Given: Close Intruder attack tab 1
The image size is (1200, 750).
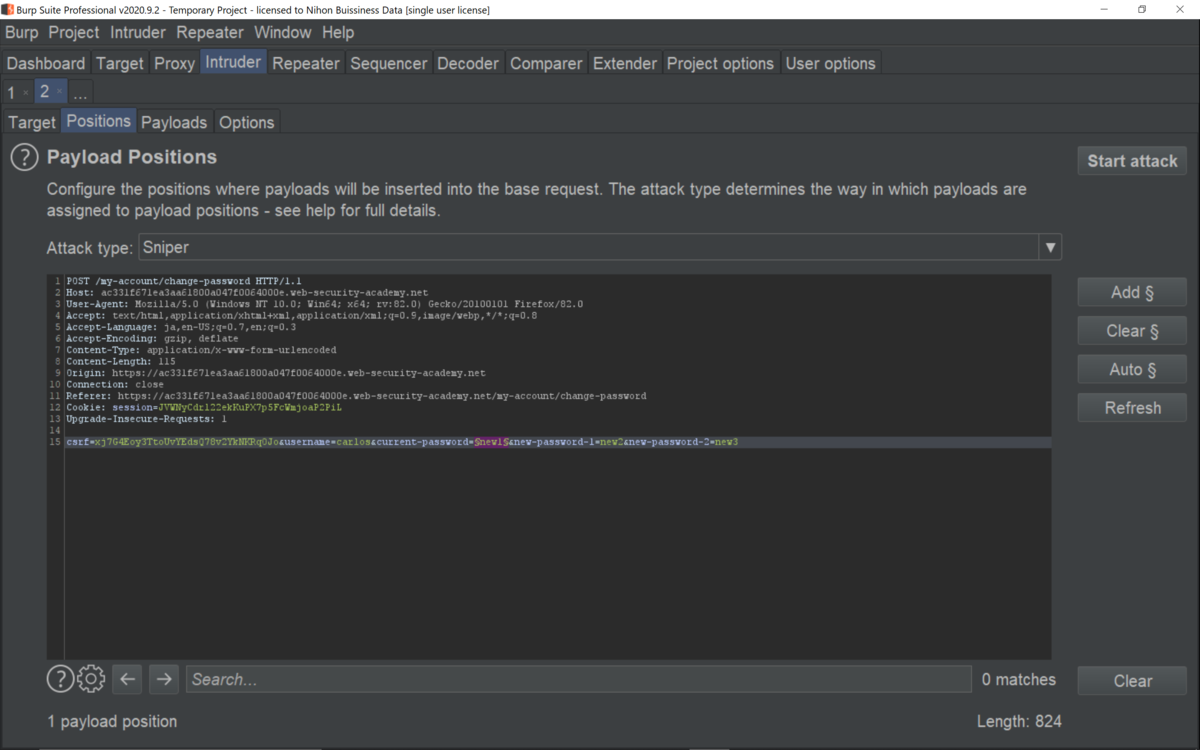Looking at the screenshot, I should tap(26, 92).
